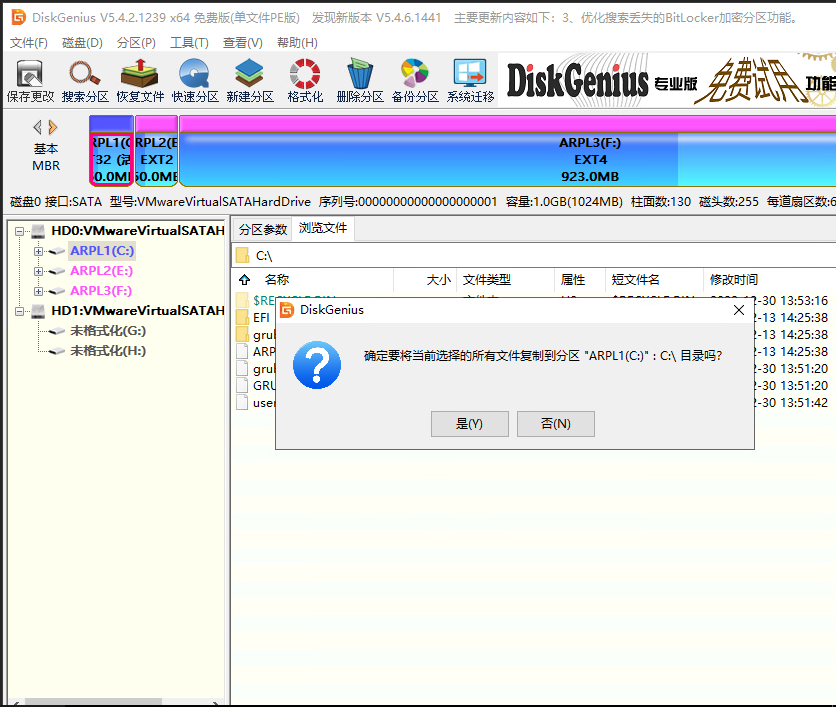Click the 删除分区 icon
836x707 pixels.
(x=358, y=78)
